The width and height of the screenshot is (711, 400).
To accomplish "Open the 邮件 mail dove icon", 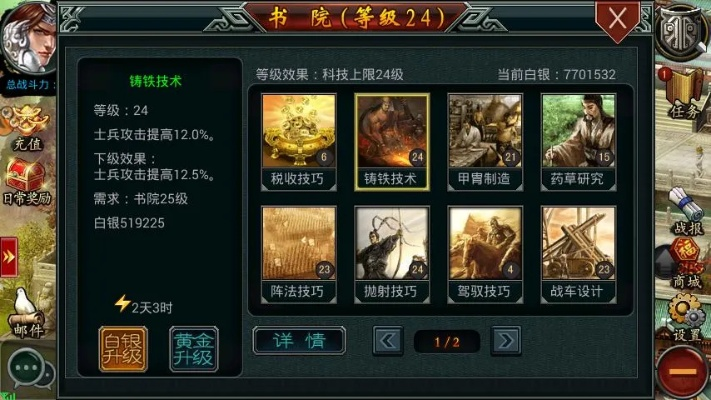I will [x=26, y=313].
